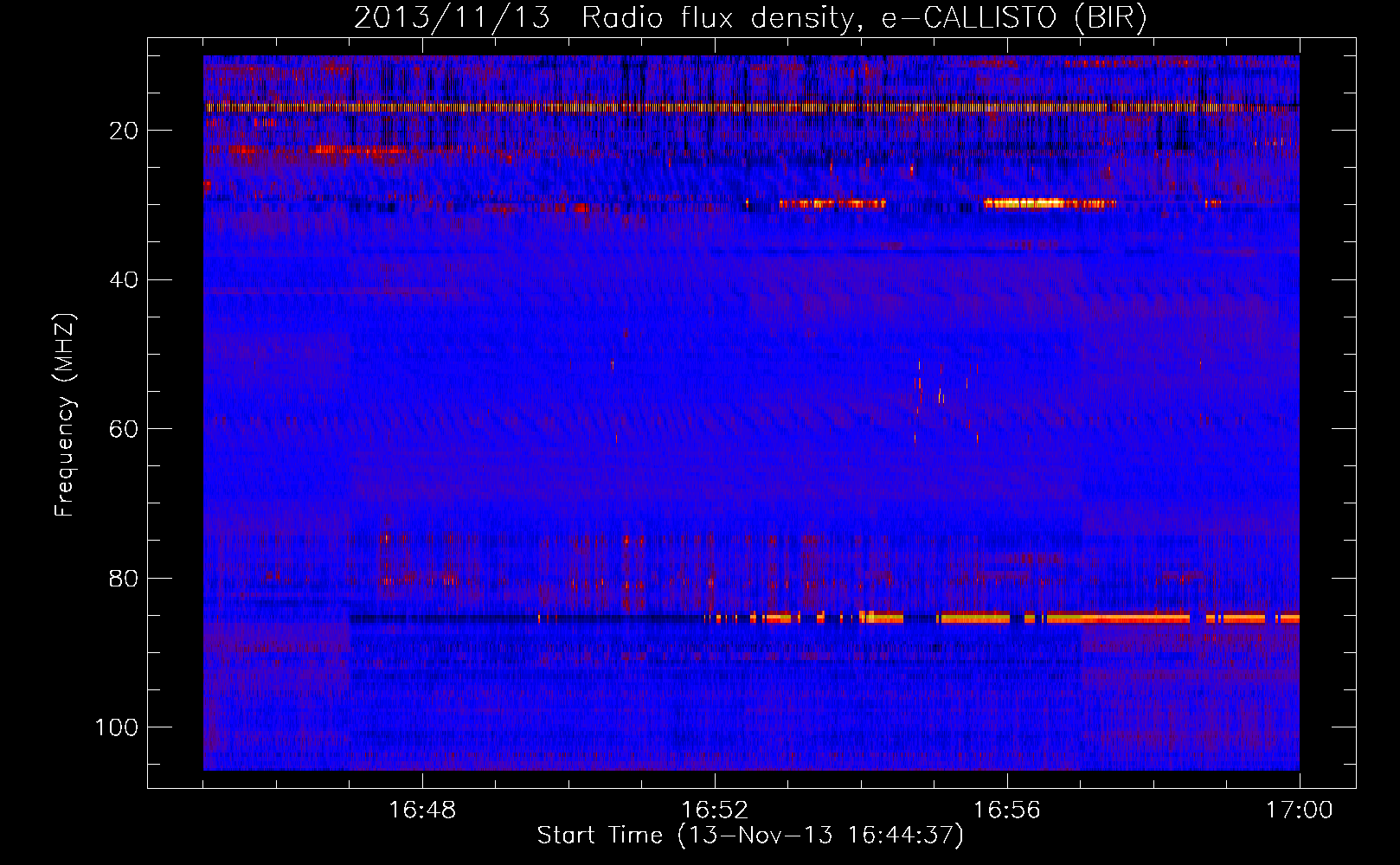Click the 20 frequency tick label
The image size is (1400, 865).
tap(125, 131)
